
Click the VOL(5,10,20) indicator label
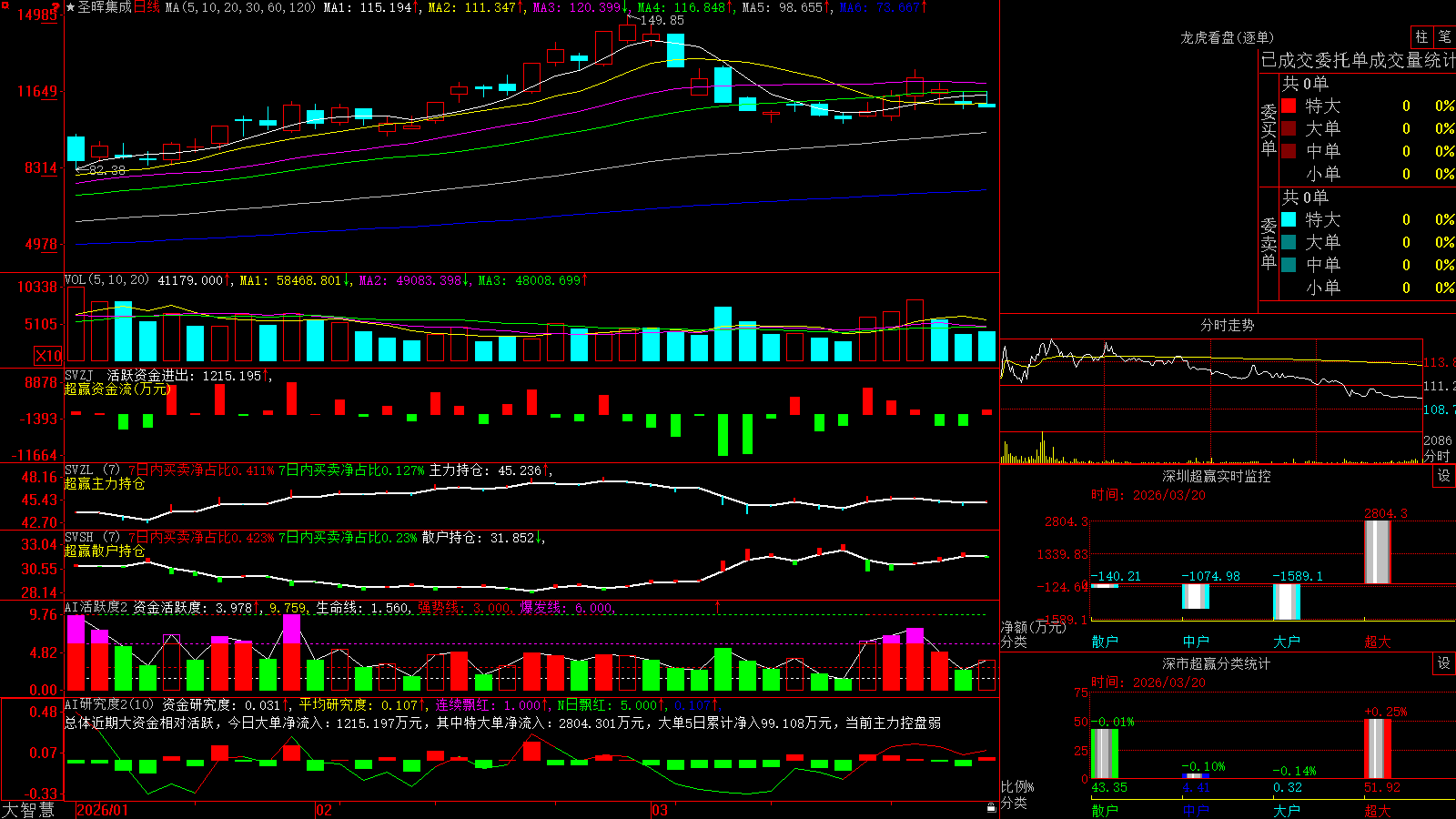point(107,280)
